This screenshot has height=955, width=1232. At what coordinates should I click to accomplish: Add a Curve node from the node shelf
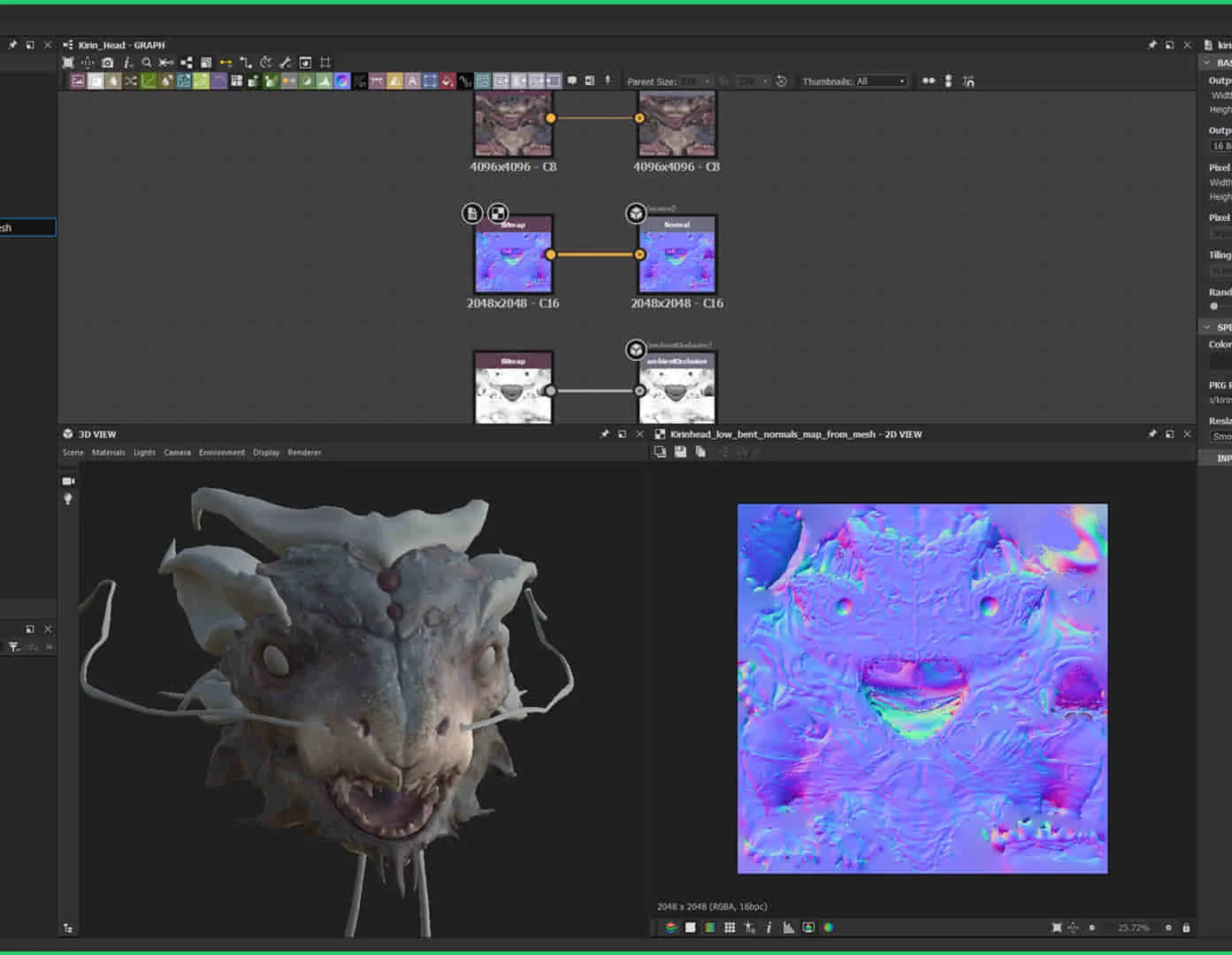pos(148,81)
